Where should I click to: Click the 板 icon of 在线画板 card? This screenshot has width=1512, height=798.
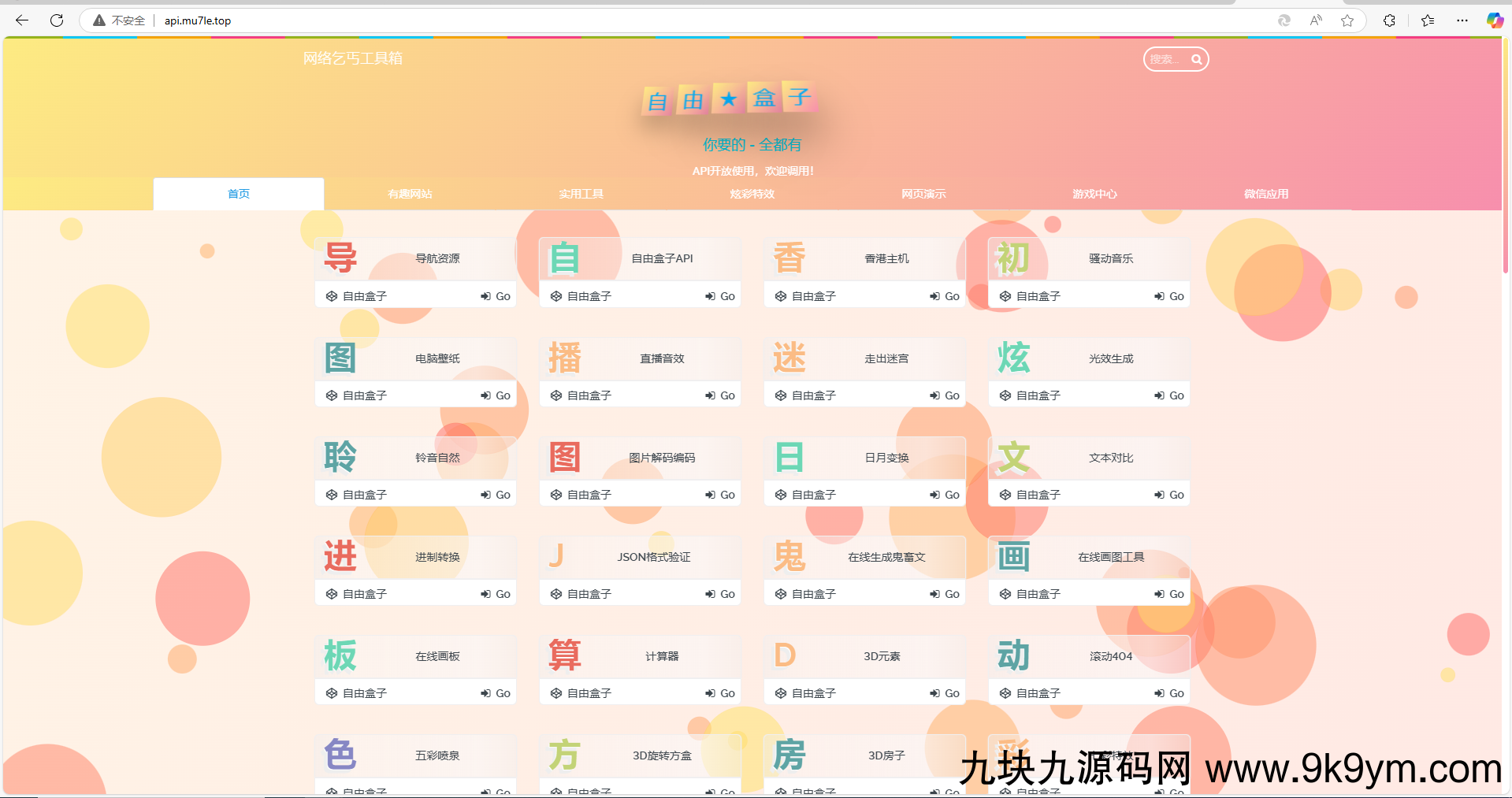[340, 655]
